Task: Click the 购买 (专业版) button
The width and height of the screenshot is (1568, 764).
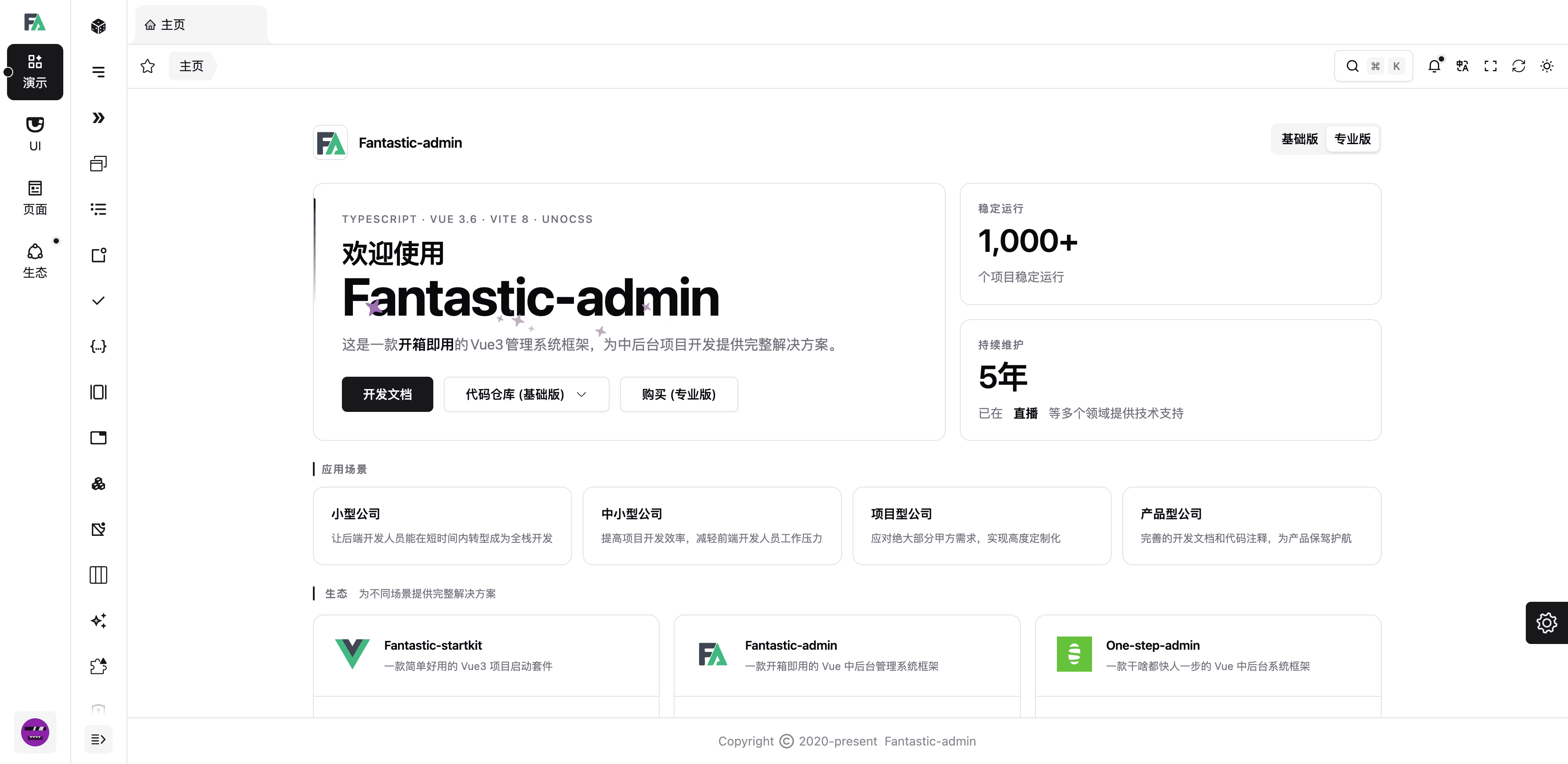Action: [678, 394]
